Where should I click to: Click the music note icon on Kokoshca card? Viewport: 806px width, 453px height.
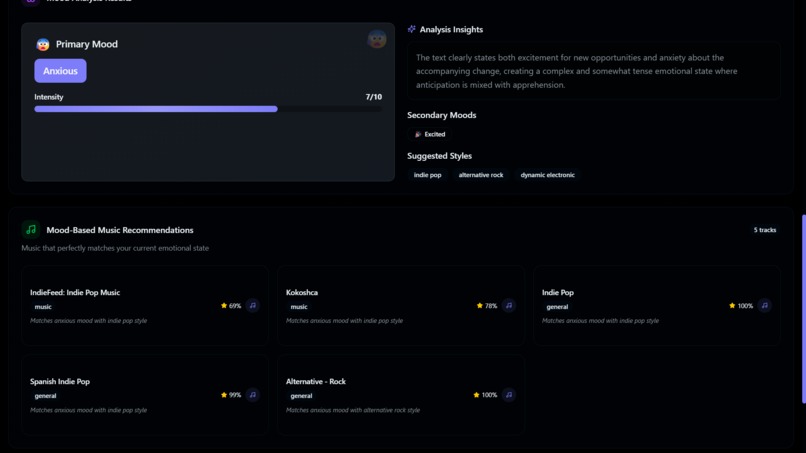(x=508, y=305)
